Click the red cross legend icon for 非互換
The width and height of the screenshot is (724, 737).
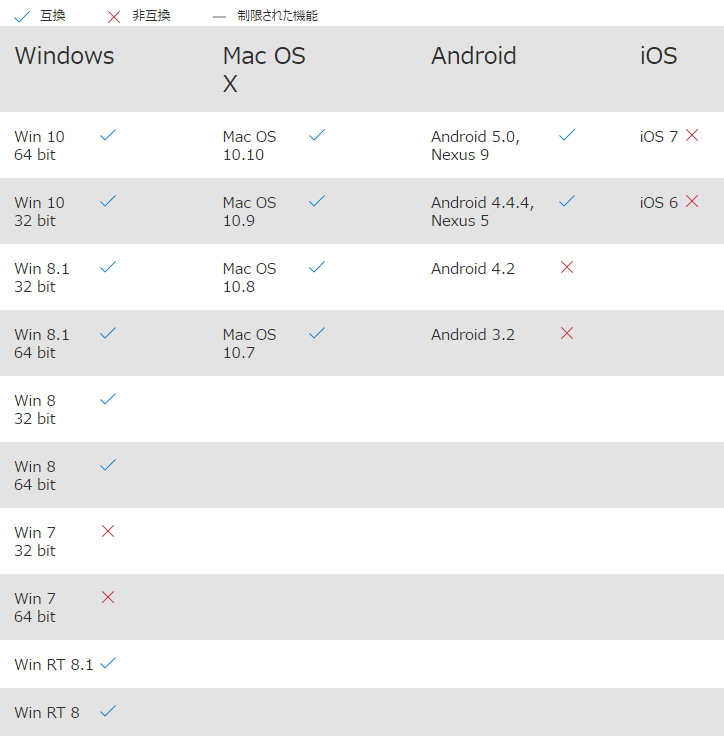[x=114, y=17]
